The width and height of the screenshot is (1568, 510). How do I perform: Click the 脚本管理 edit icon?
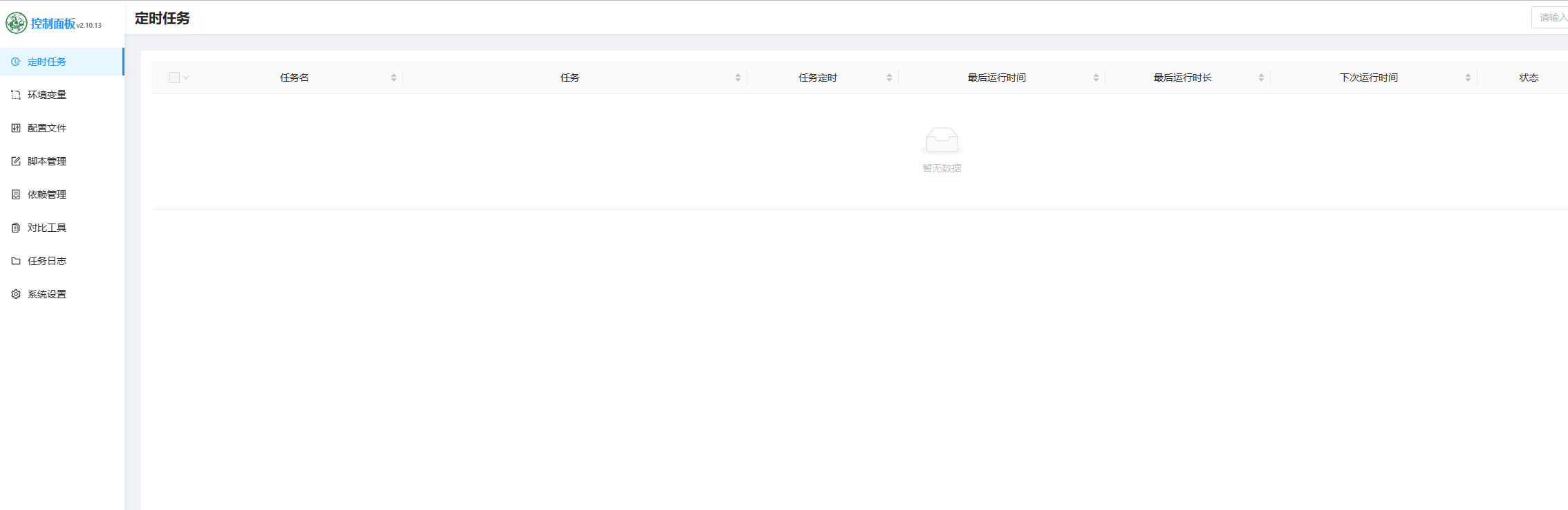click(x=16, y=161)
